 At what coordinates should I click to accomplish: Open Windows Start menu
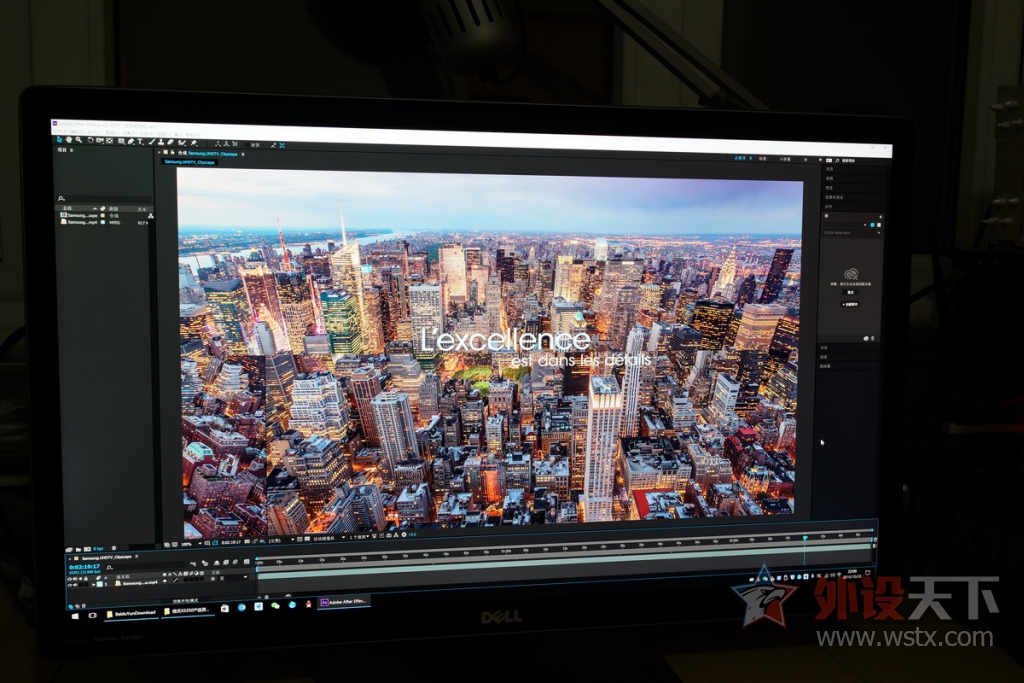click(x=75, y=616)
